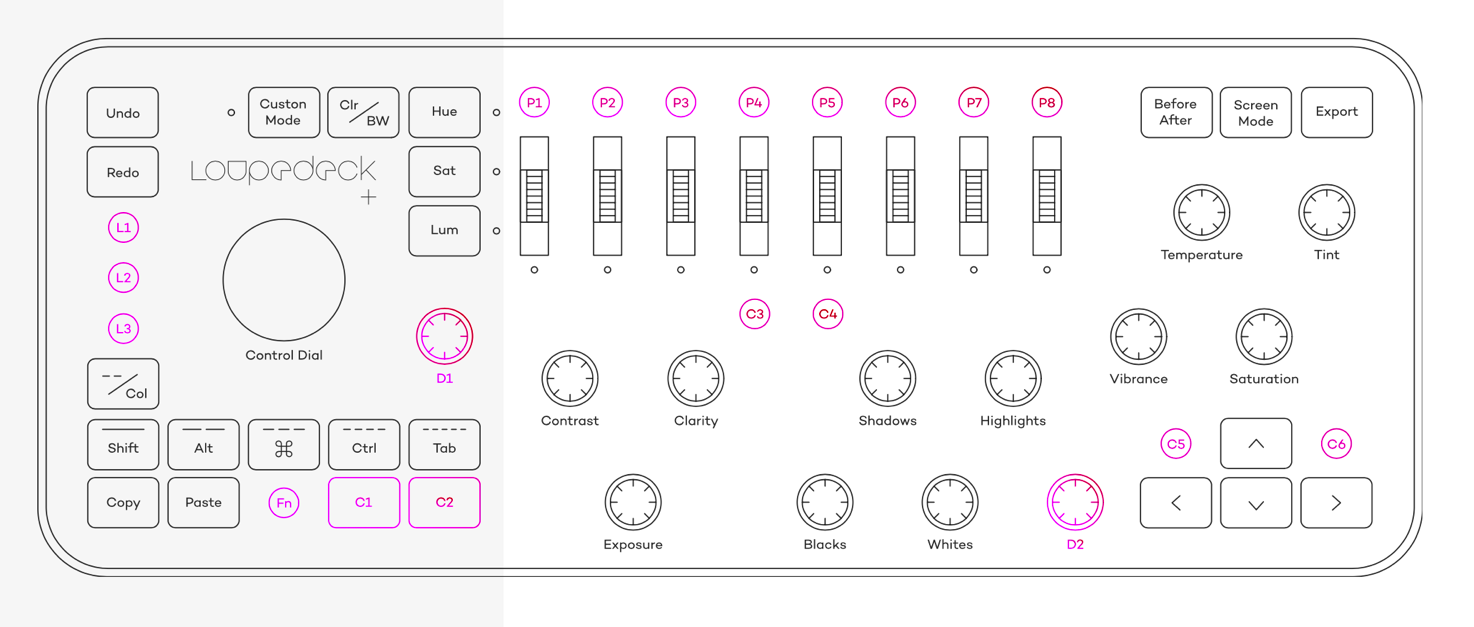Viewport: 1474px width, 627px height.
Task: Adjust the Shadows dial
Action: click(888, 379)
